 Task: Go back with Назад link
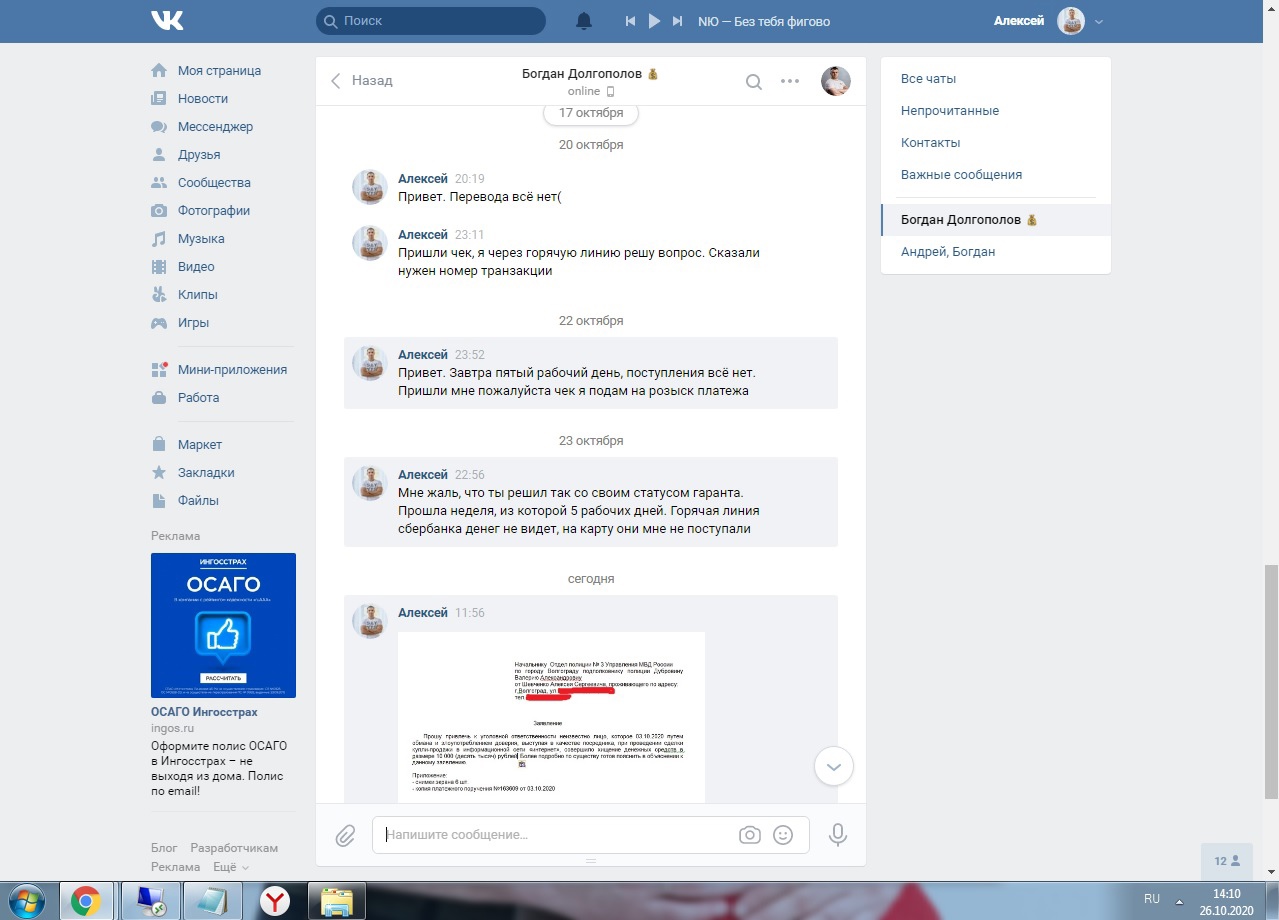(x=362, y=81)
